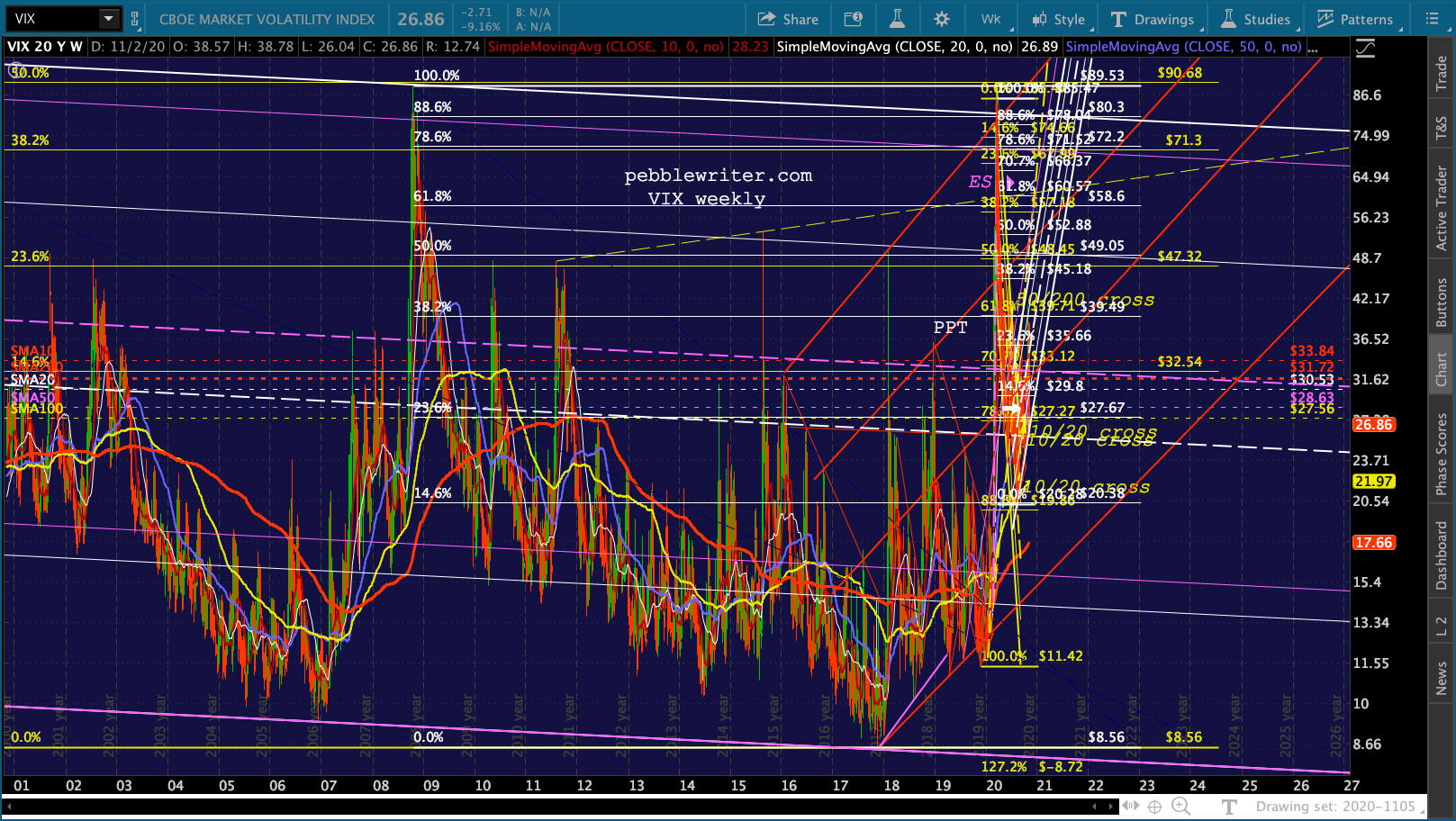This screenshot has height=821, width=1456.
Task: Click the text drawing tool T icon
Action: click(x=1228, y=807)
